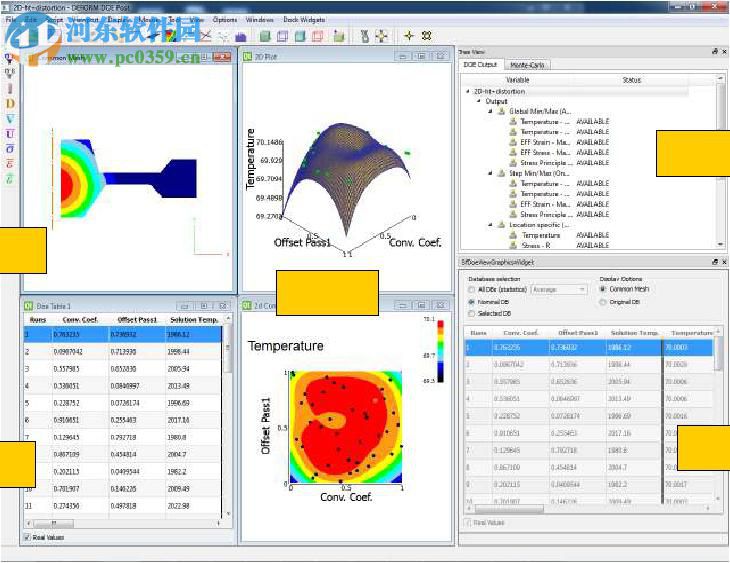The width and height of the screenshot is (730, 563).
Task: Click the four-point star toolbar icon
Action: click(408, 36)
